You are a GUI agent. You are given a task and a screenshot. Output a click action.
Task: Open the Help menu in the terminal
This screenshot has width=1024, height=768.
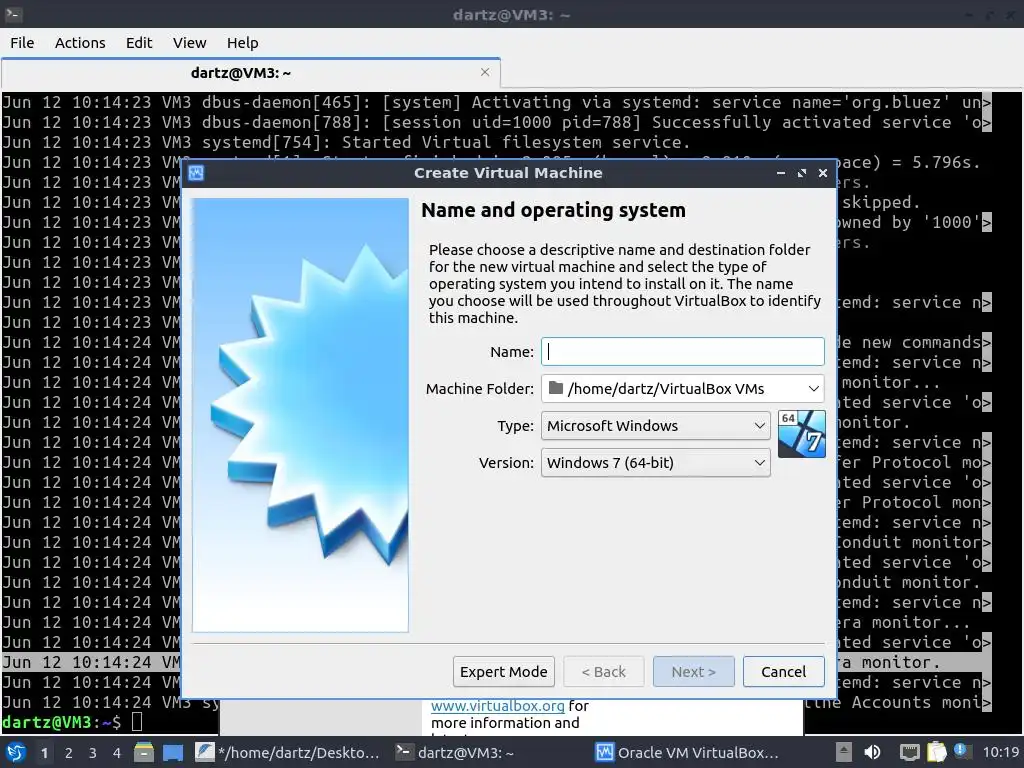(x=242, y=43)
